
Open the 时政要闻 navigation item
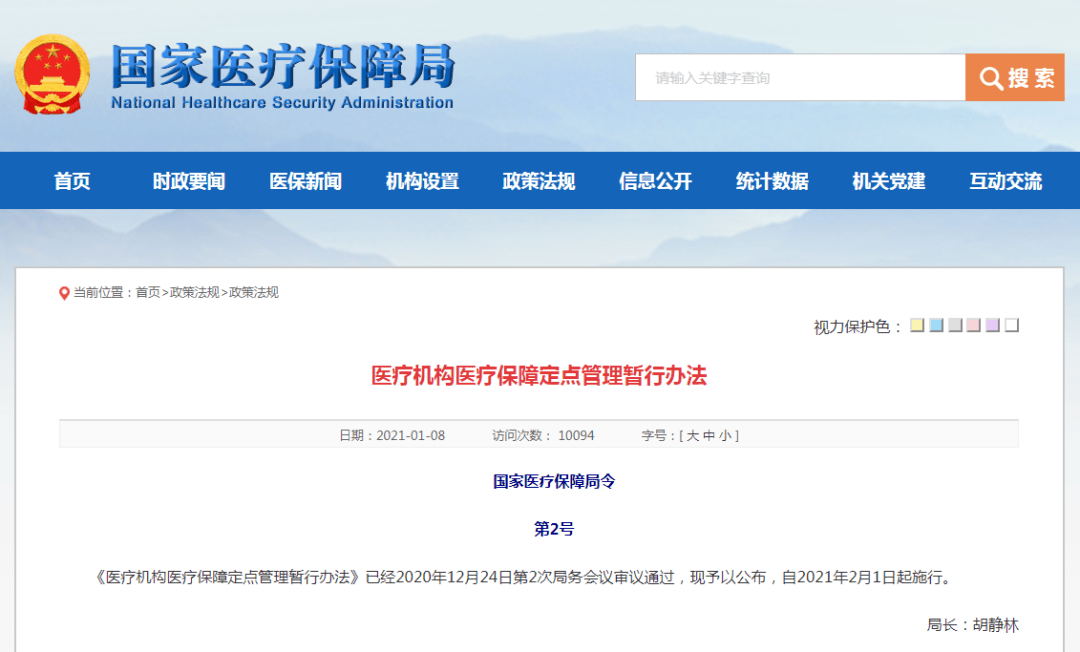(189, 181)
